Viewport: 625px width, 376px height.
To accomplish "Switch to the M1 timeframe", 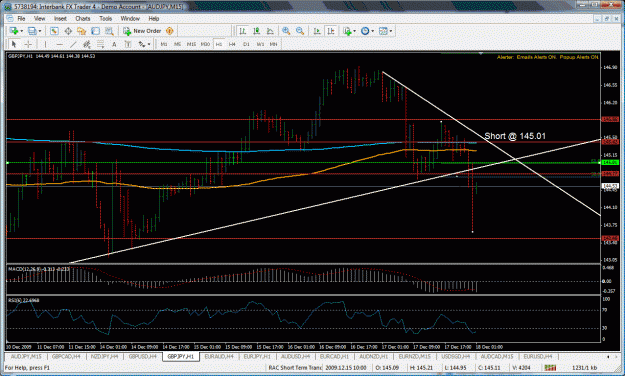I will [164, 44].
